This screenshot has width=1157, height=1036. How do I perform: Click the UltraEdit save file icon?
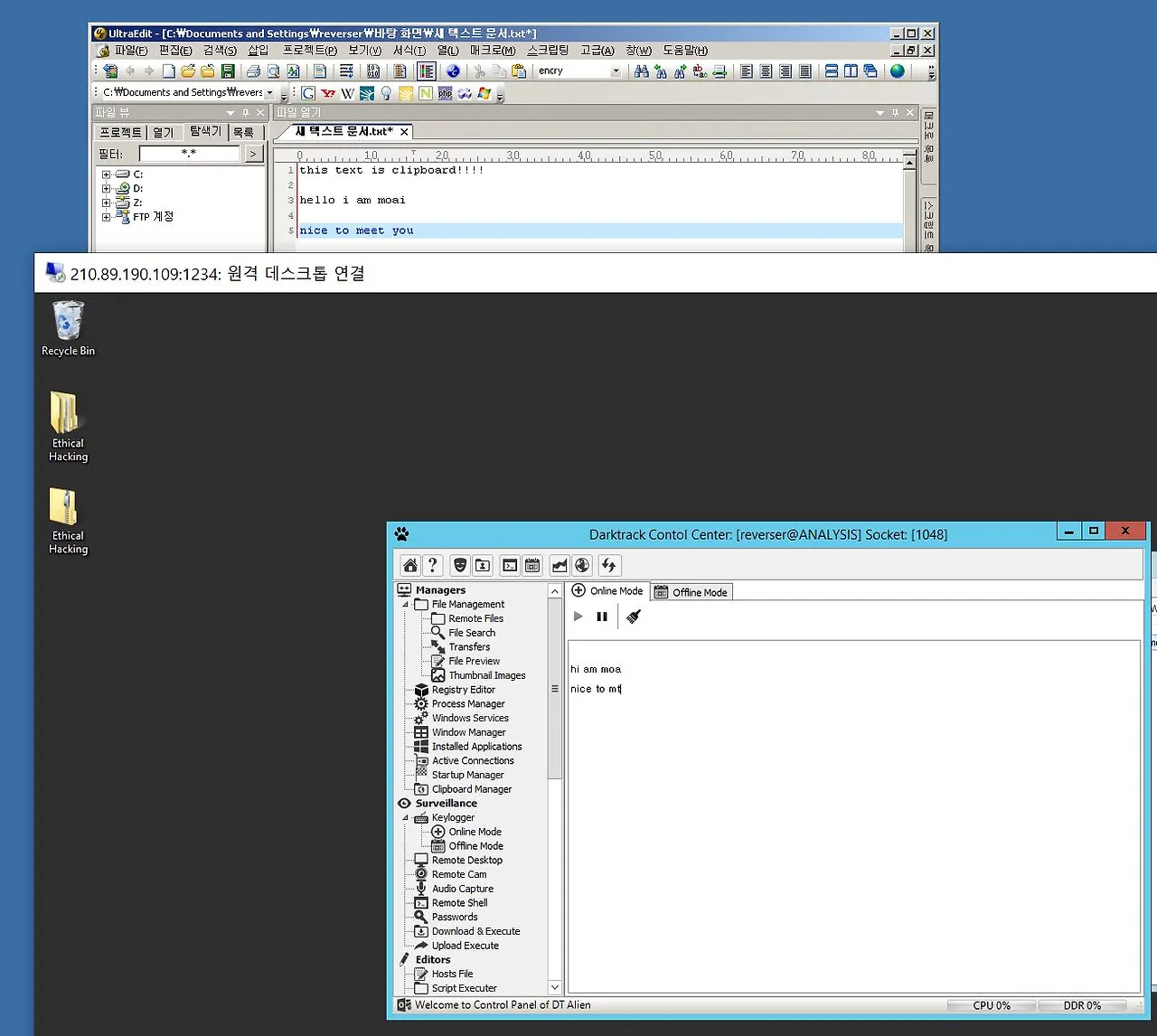tap(228, 71)
